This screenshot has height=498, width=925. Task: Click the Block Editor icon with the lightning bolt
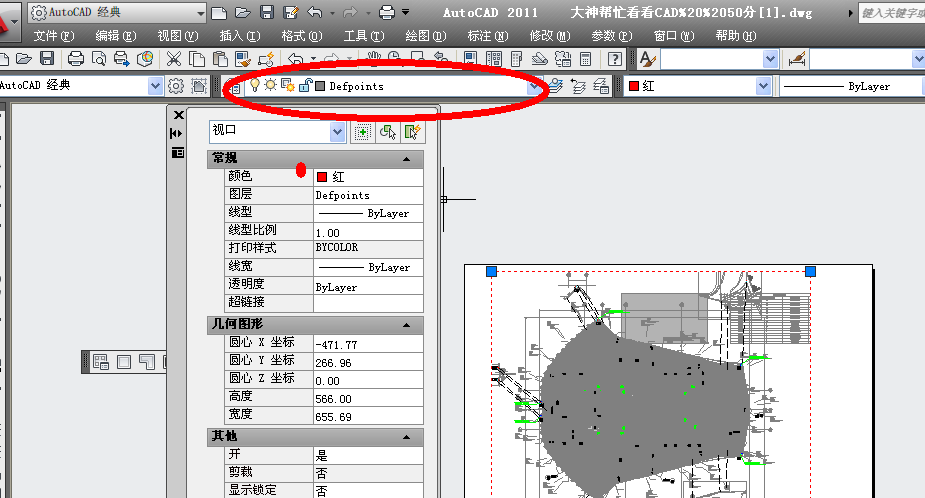point(266,58)
